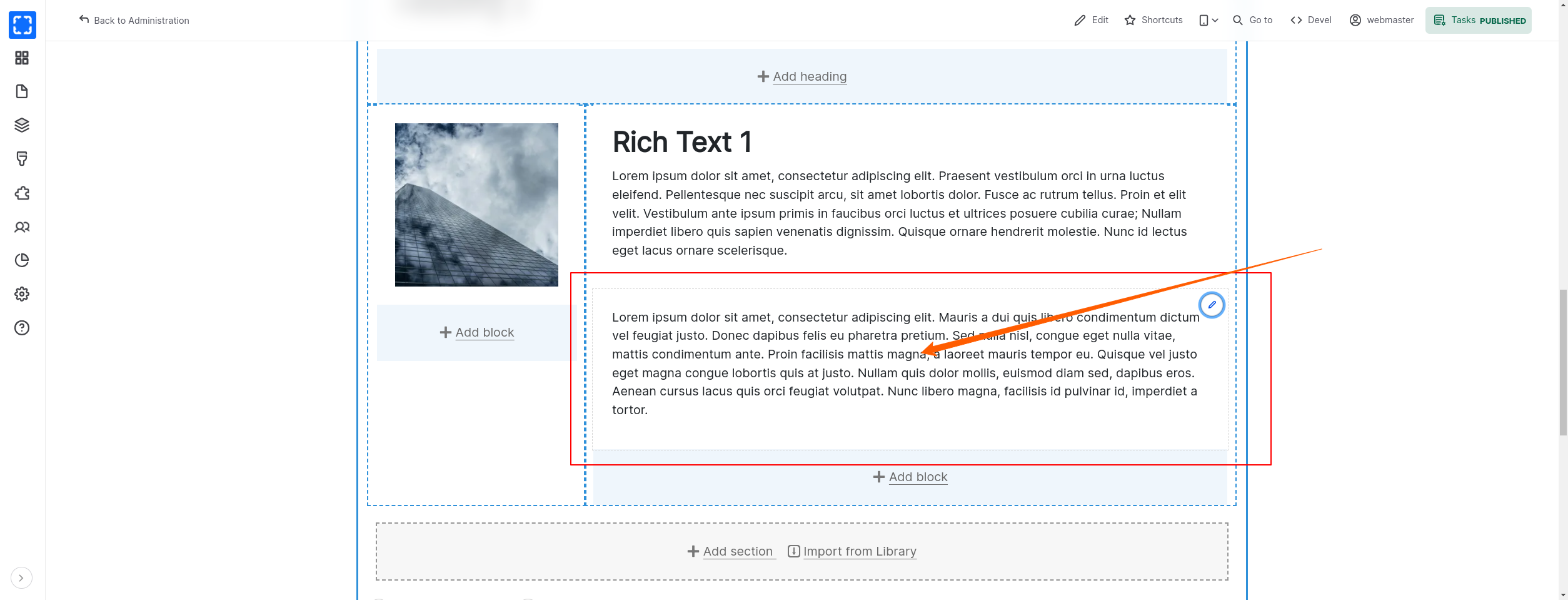Click the round pencil edit button on text block
The width and height of the screenshot is (1568, 600).
[x=1212, y=305]
